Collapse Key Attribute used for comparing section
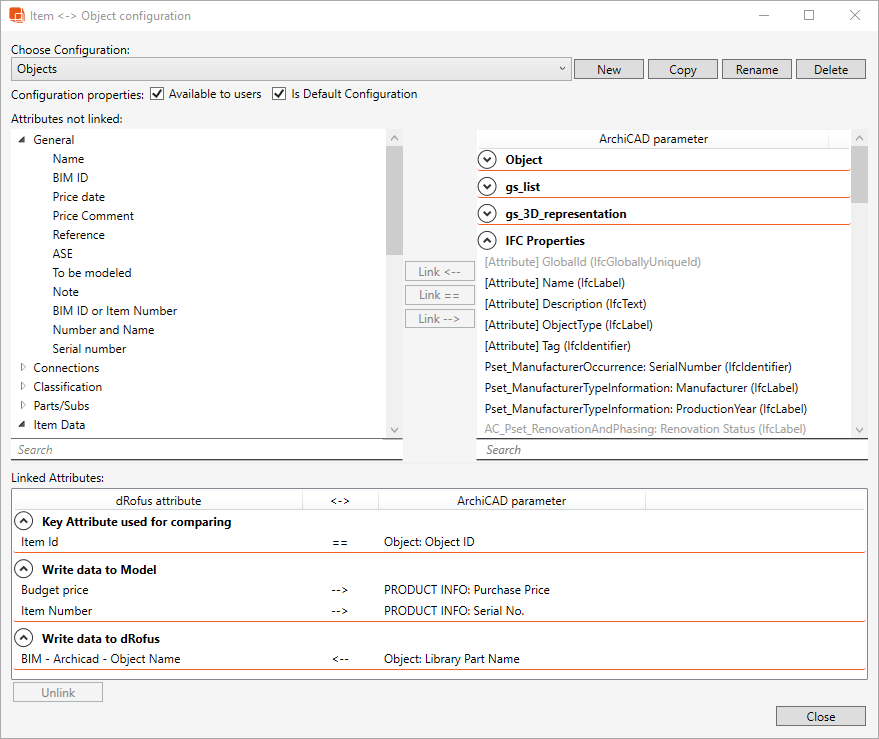879x739 pixels. click(23, 522)
